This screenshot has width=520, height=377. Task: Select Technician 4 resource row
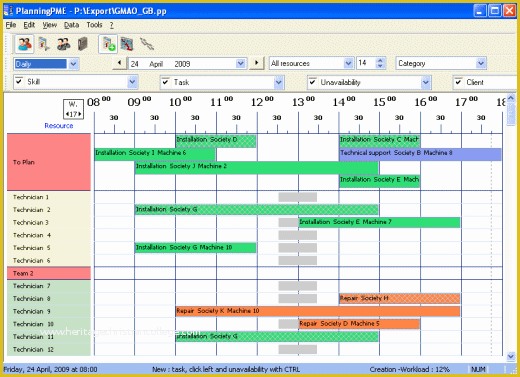pyautogui.click(x=49, y=235)
